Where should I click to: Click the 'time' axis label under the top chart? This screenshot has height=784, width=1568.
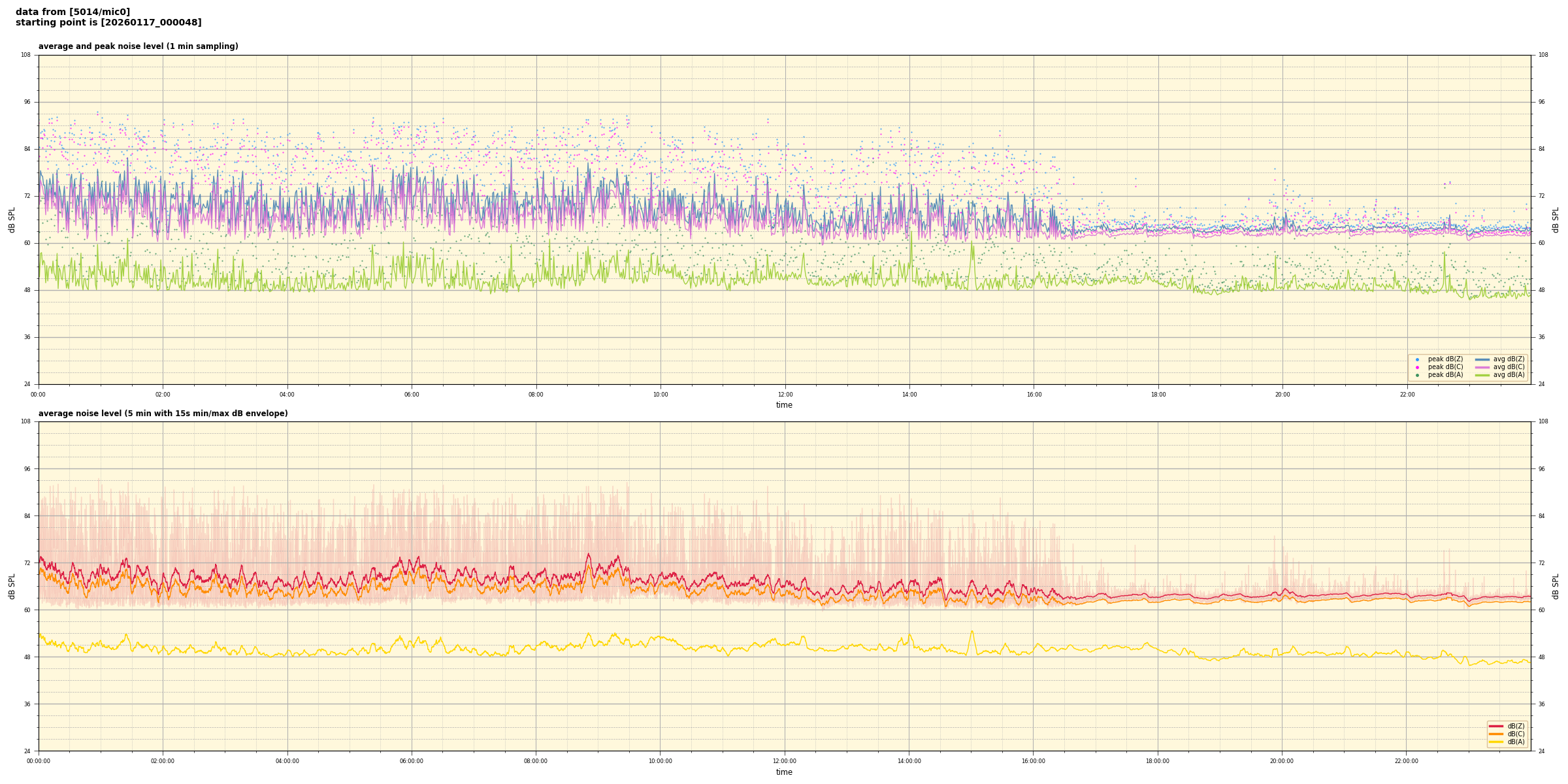784,405
